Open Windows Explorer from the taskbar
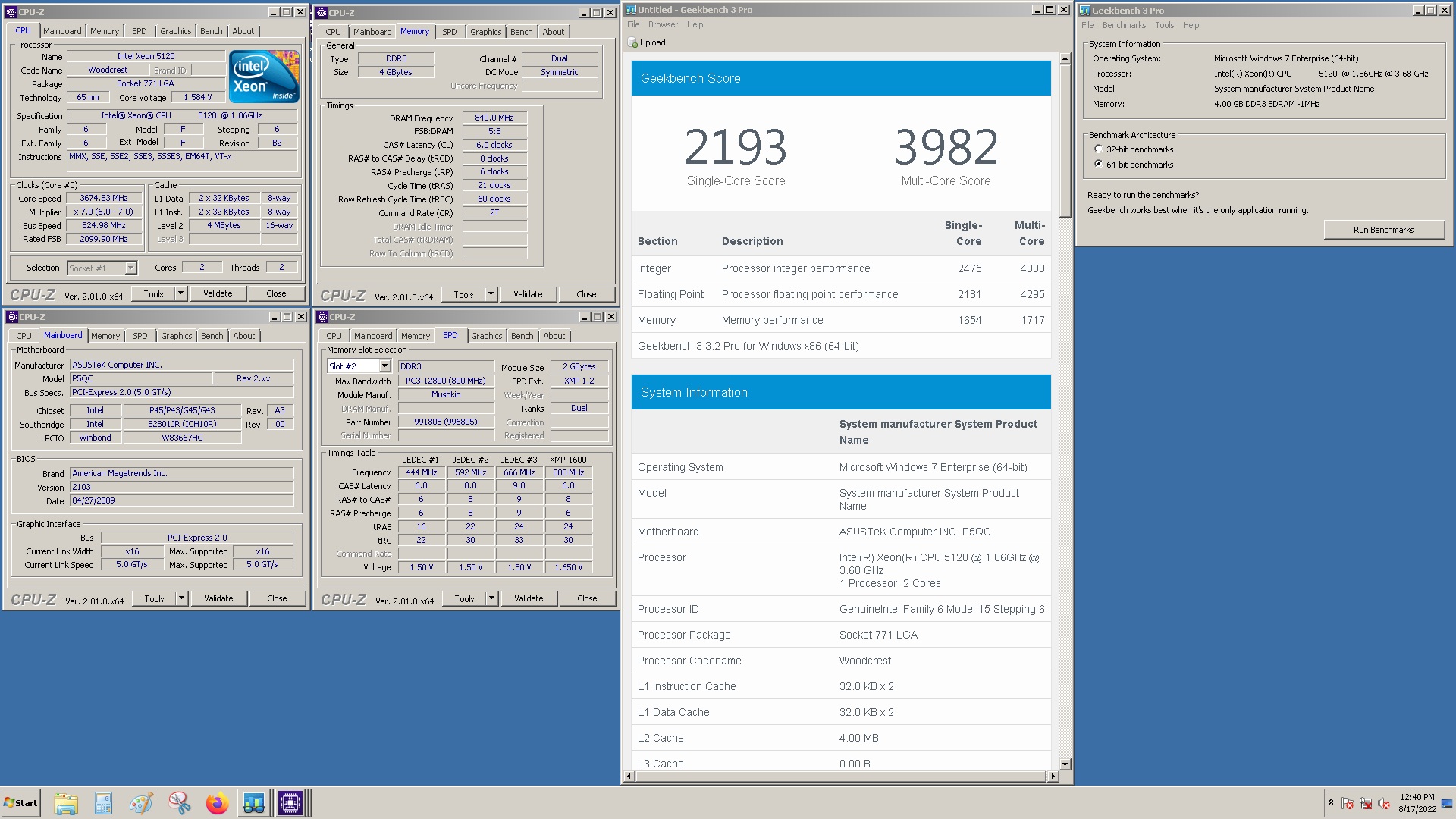This screenshot has width=1456, height=819. pyautogui.click(x=66, y=803)
